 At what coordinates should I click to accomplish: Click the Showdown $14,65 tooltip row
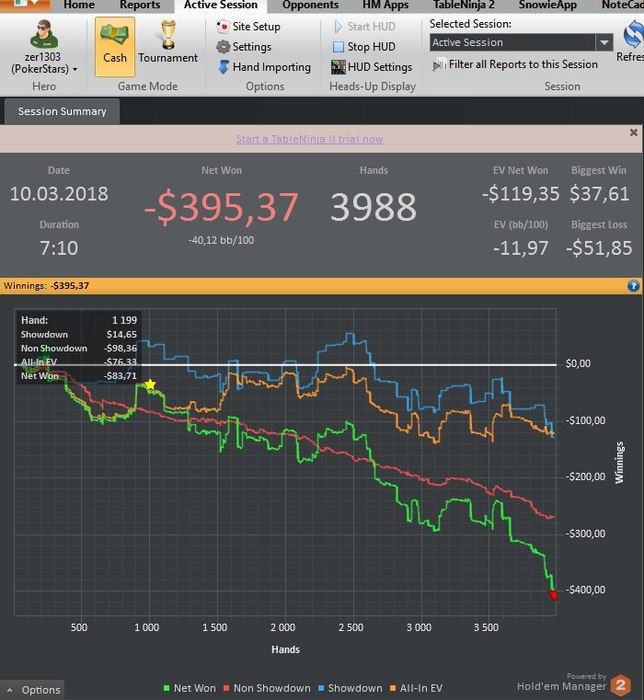pyautogui.click(x=79, y=334)
